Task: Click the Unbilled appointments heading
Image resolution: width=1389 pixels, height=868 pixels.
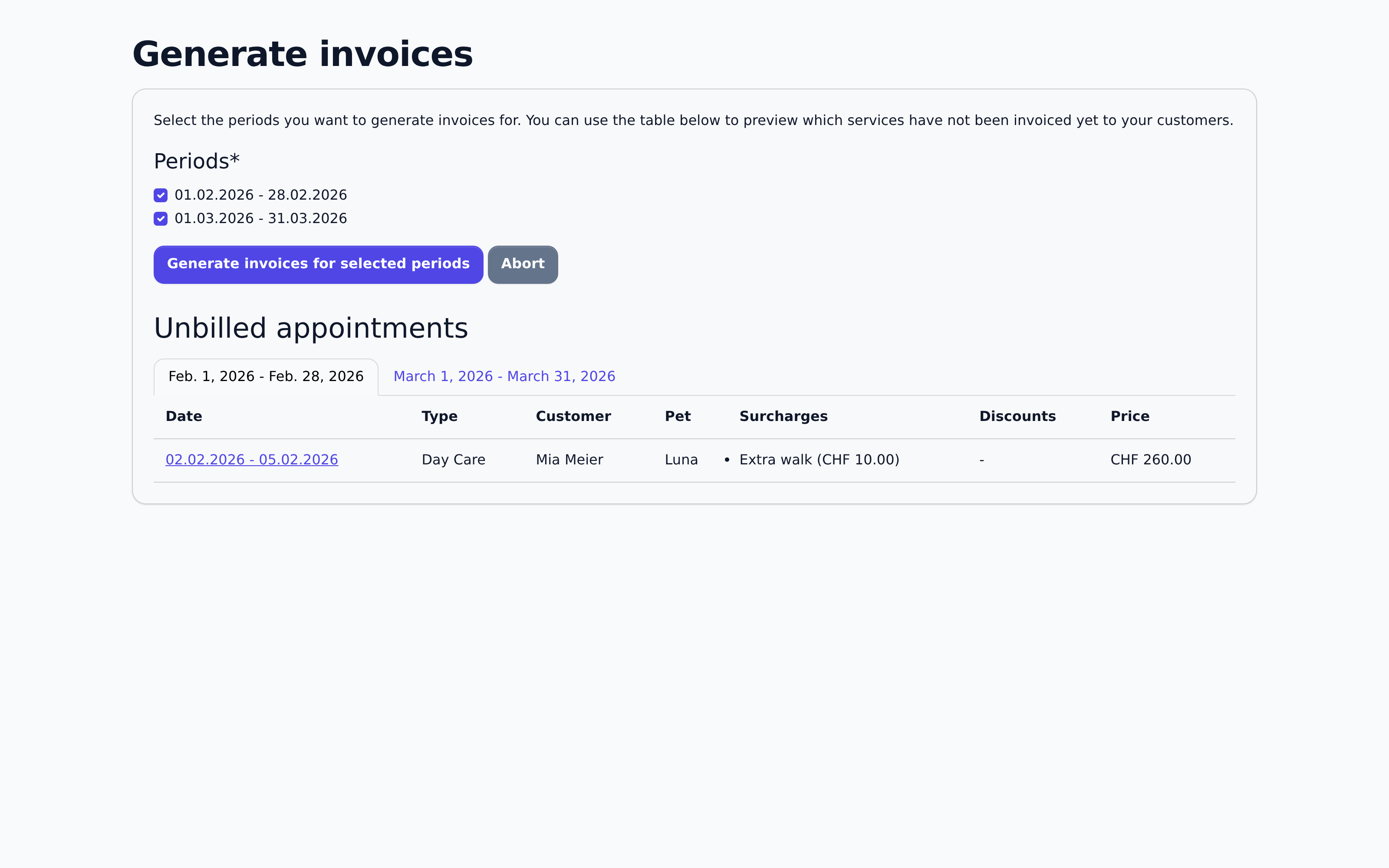Action: (x=311, y=327)
